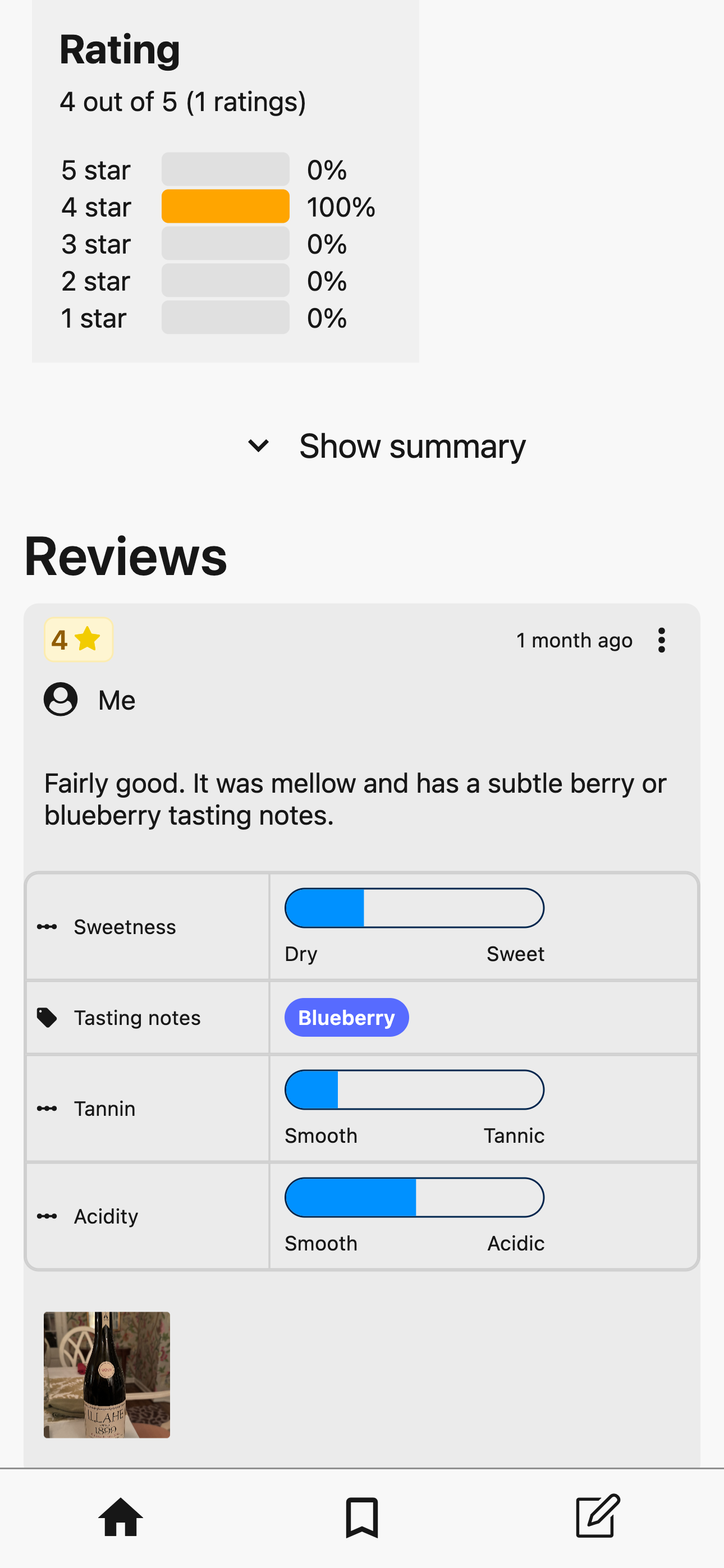Toggle the 4 star rating bar
Viewport: 724px width, 1568px height.
(x=224, y=207)
